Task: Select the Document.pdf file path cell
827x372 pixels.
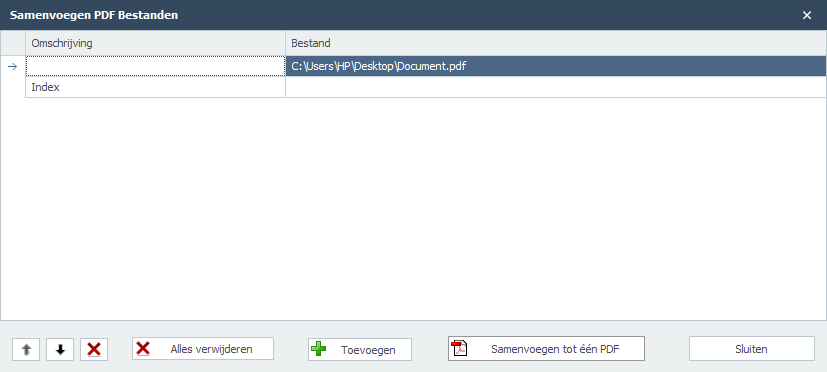Action: [556, 66]
